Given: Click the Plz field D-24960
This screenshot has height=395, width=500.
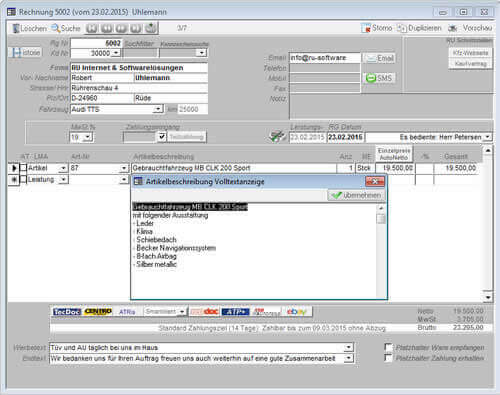Looking at the screenshot, I should (x=102, y=98).
